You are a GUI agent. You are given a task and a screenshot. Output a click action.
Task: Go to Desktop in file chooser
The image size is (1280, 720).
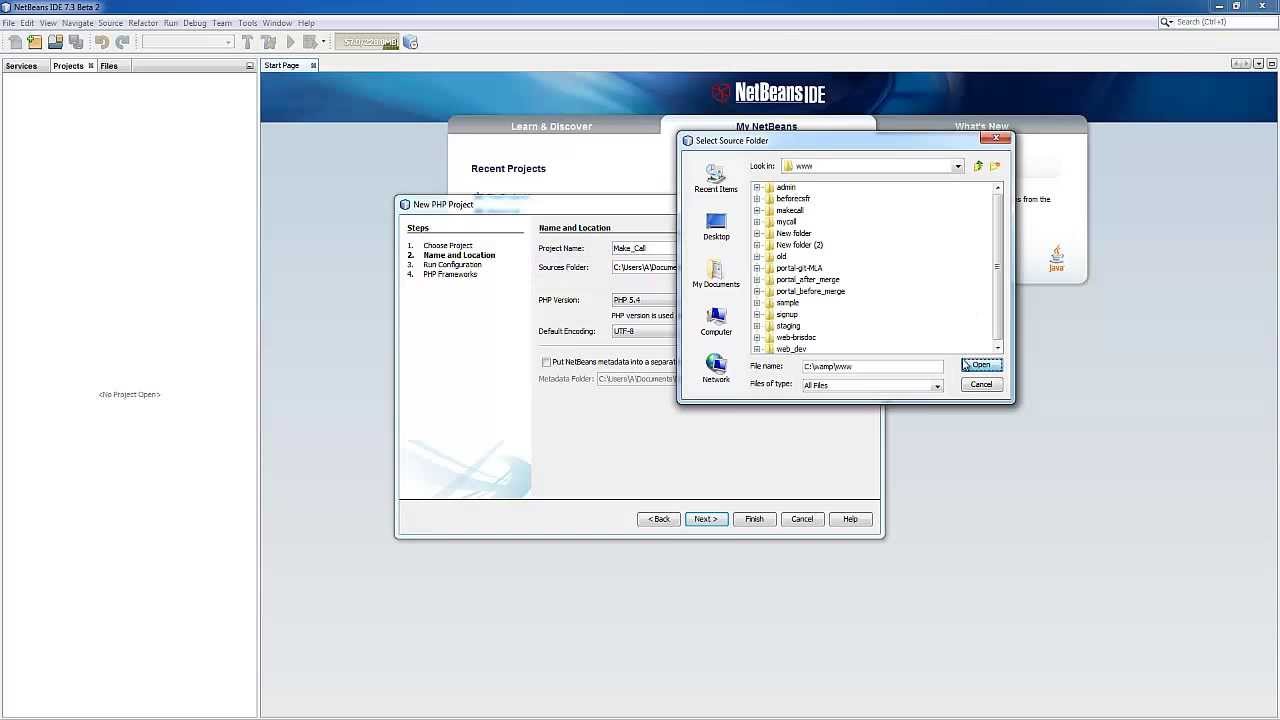click(716, 226)
